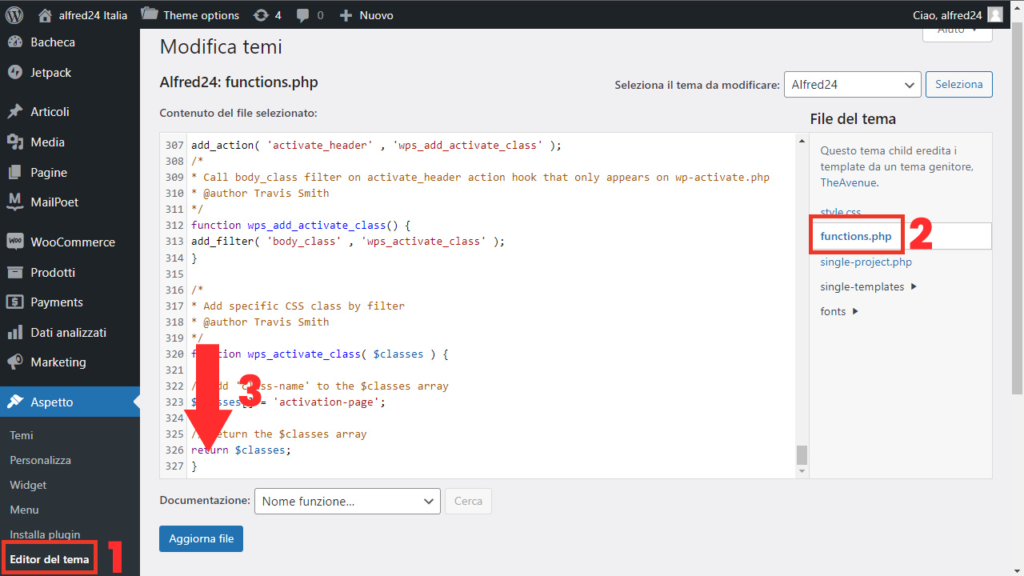Open the WooCommerce menu
The image size is (1024, 576).
click(x=70, y=242)
